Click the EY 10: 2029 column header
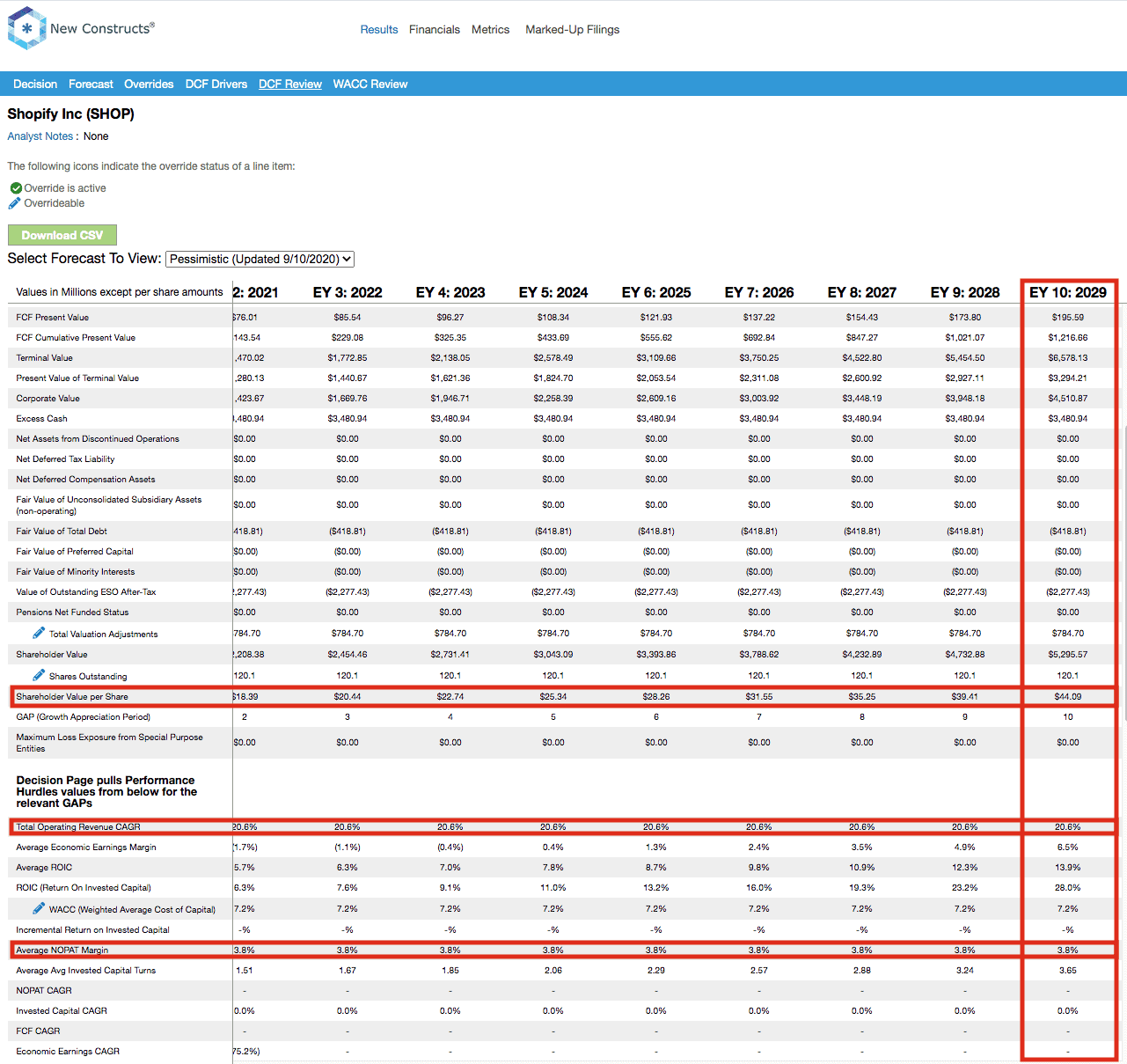The width and height of the screenshot is (1127, 1064). (1068, 292)
